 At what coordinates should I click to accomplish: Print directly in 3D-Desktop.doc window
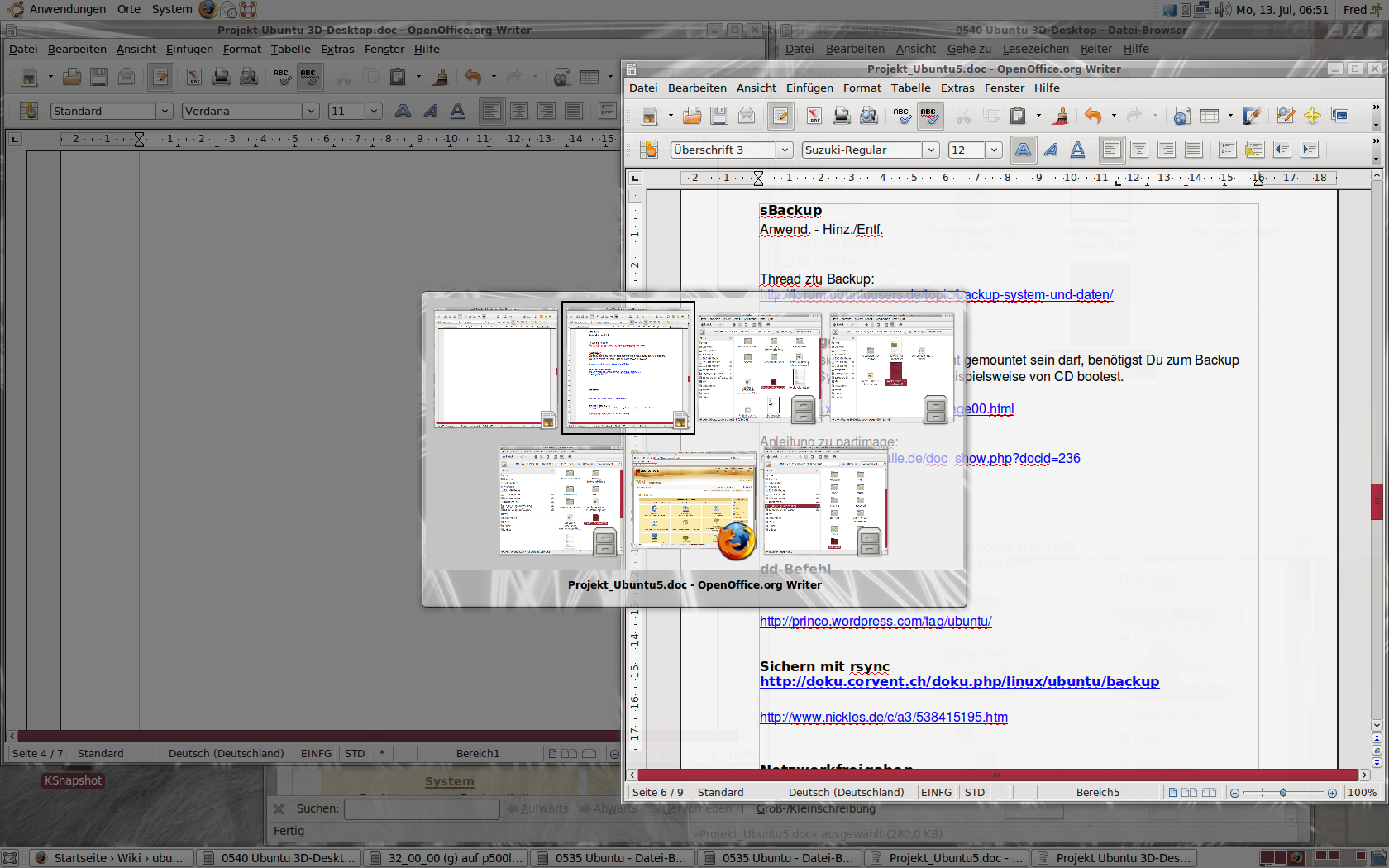pyautogui.click(x=222, y=77)
